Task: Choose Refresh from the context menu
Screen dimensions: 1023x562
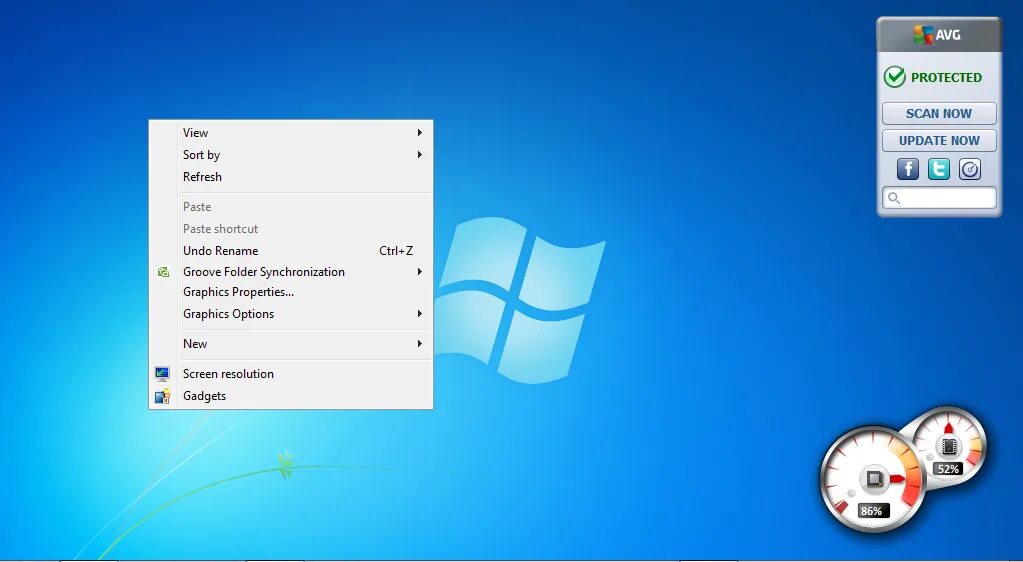Action: (291, 177)
